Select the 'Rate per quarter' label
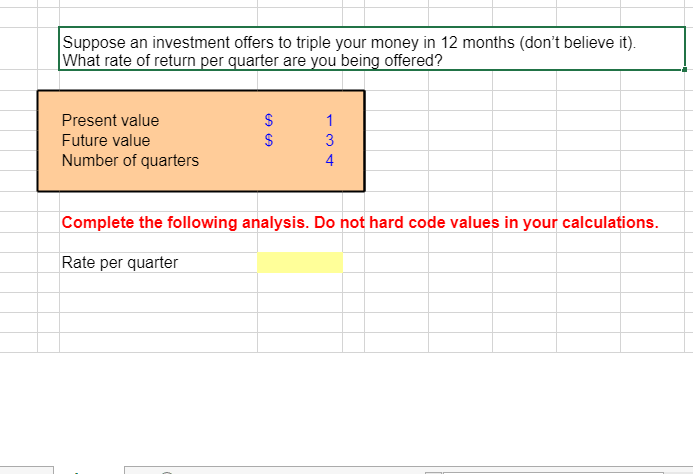The width and height of the screenshot is (693, 474). pyautogui.click(x=120, y=263)
